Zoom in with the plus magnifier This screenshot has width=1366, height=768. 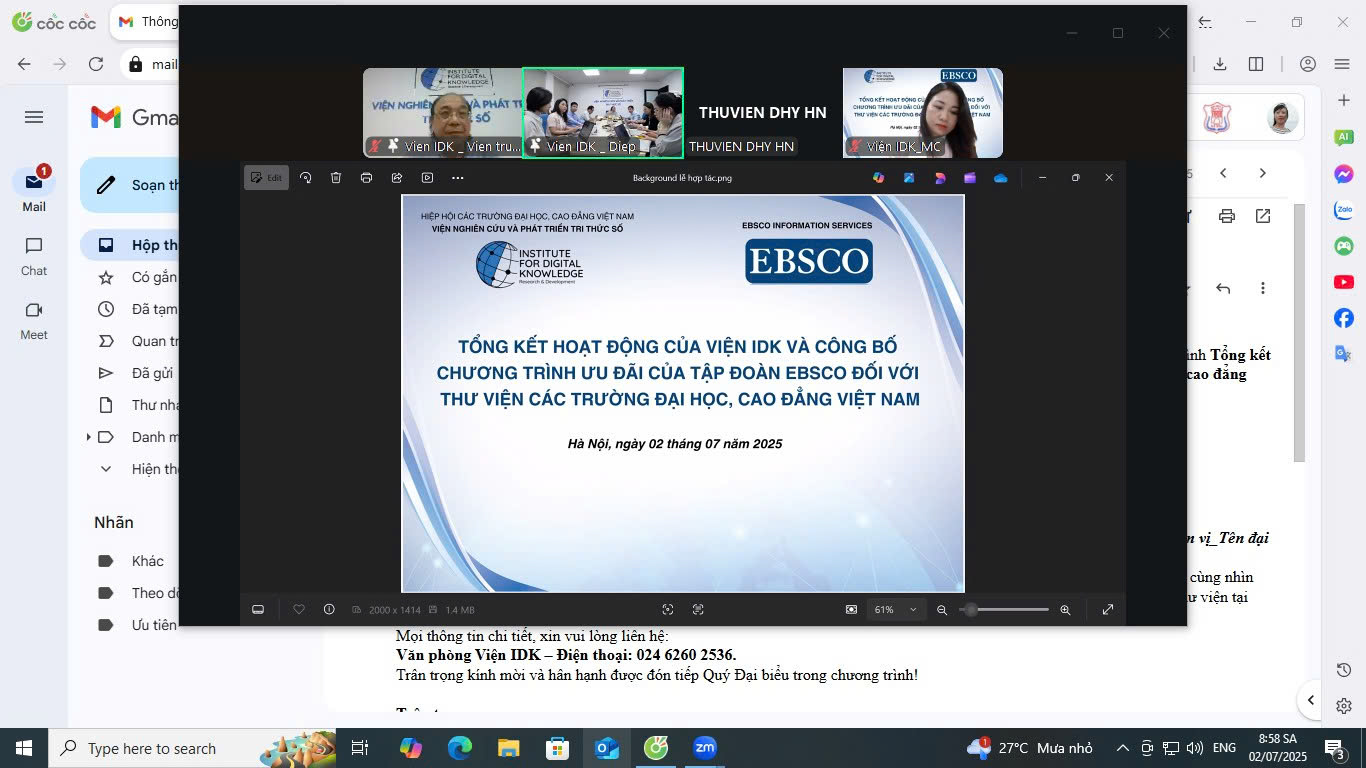(1065, 610)
